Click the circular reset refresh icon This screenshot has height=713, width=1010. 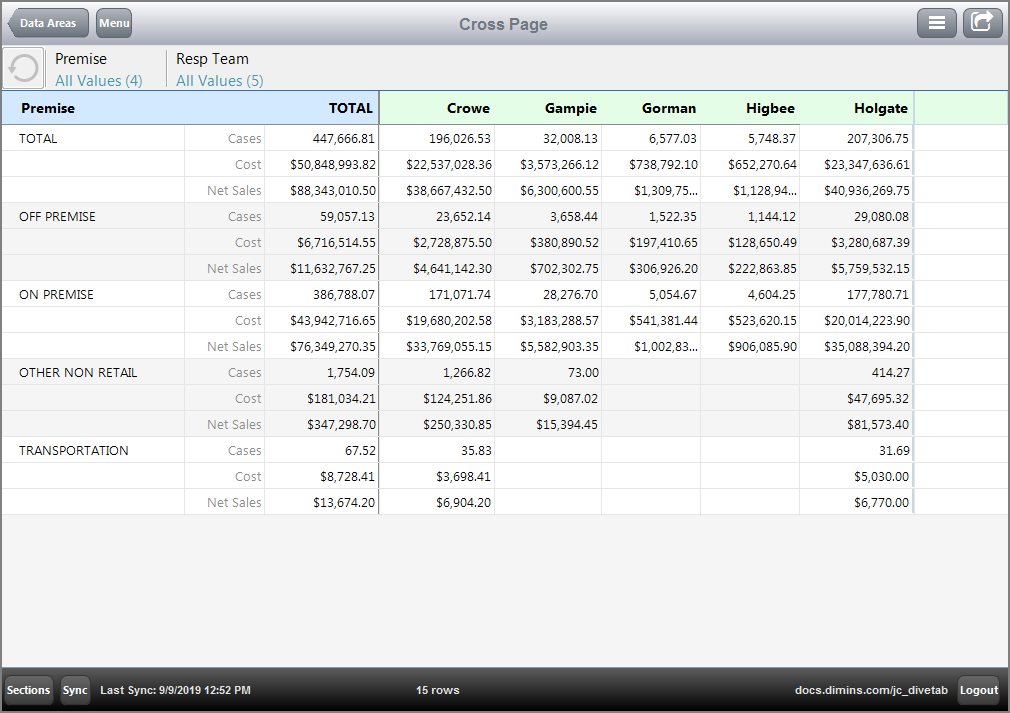click(23, 68)
